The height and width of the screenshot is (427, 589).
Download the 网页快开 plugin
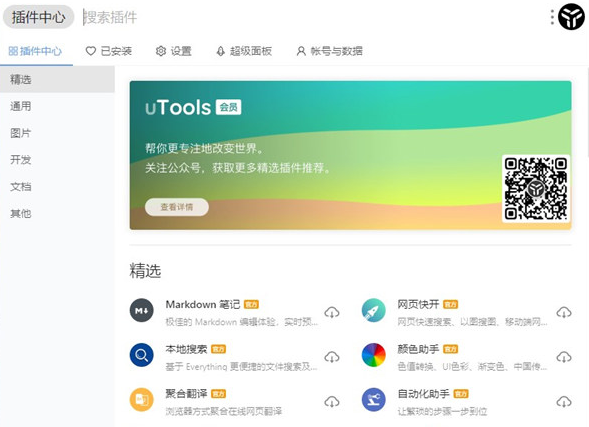tap(564, 312)
